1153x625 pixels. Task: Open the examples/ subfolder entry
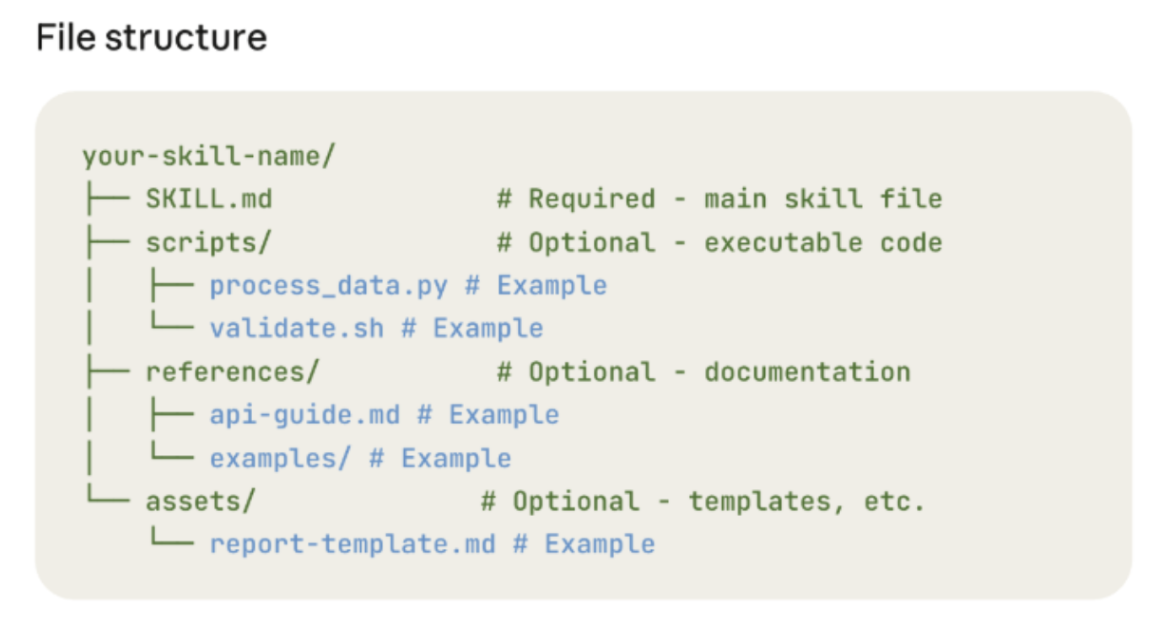280,459
